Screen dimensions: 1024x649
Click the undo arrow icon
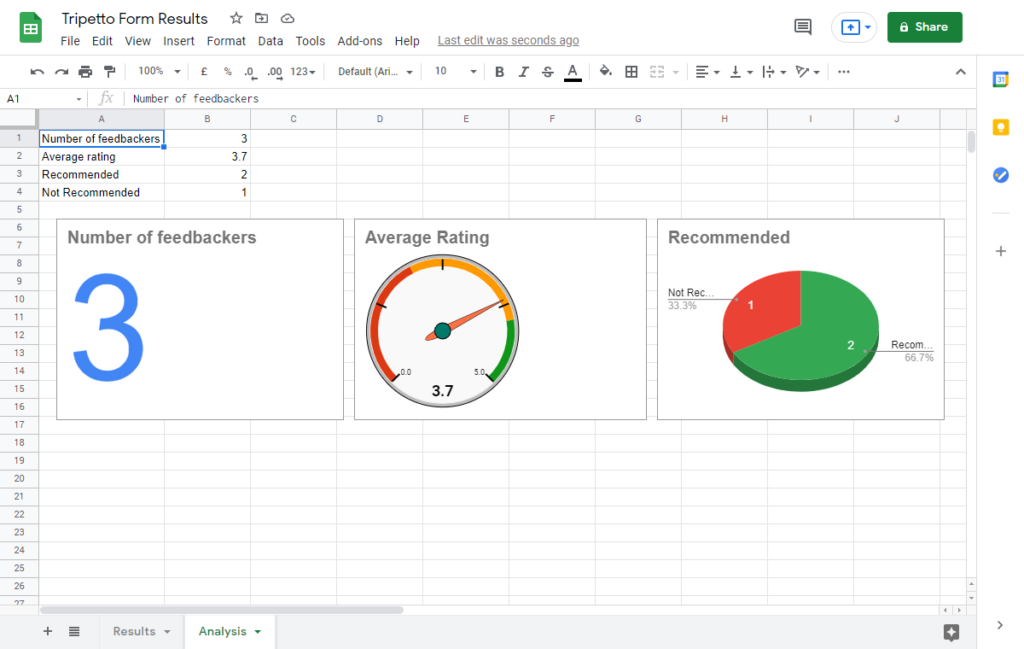pyautogui.click(x=37, y=72)
